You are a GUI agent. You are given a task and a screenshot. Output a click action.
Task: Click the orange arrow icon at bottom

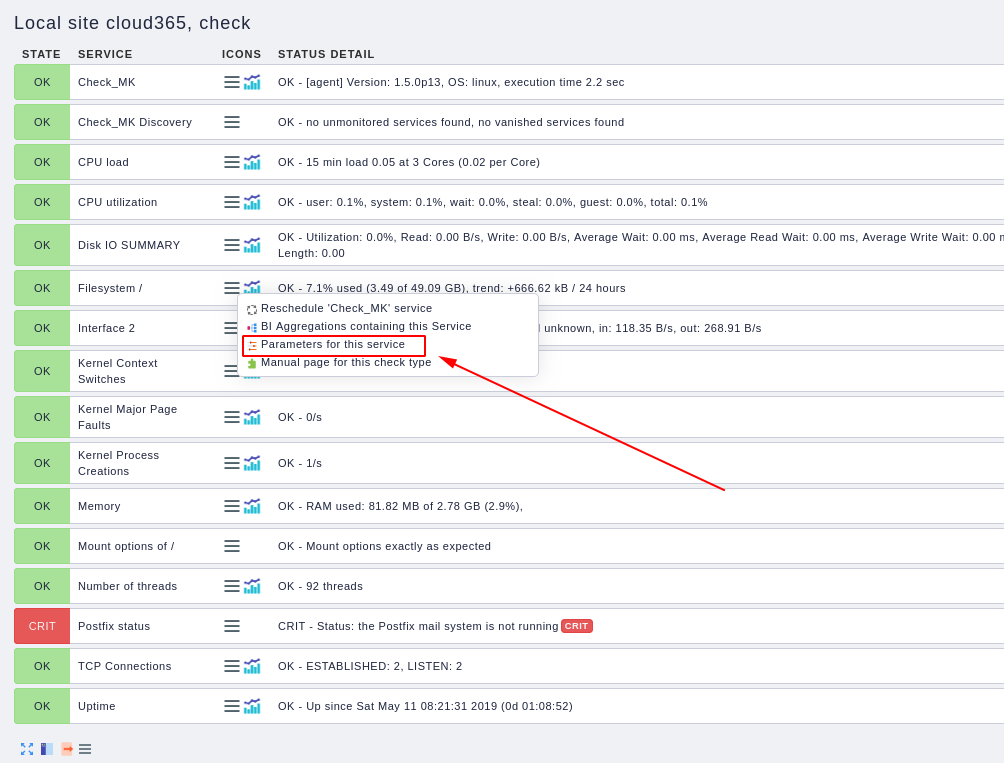coord(67,749)
